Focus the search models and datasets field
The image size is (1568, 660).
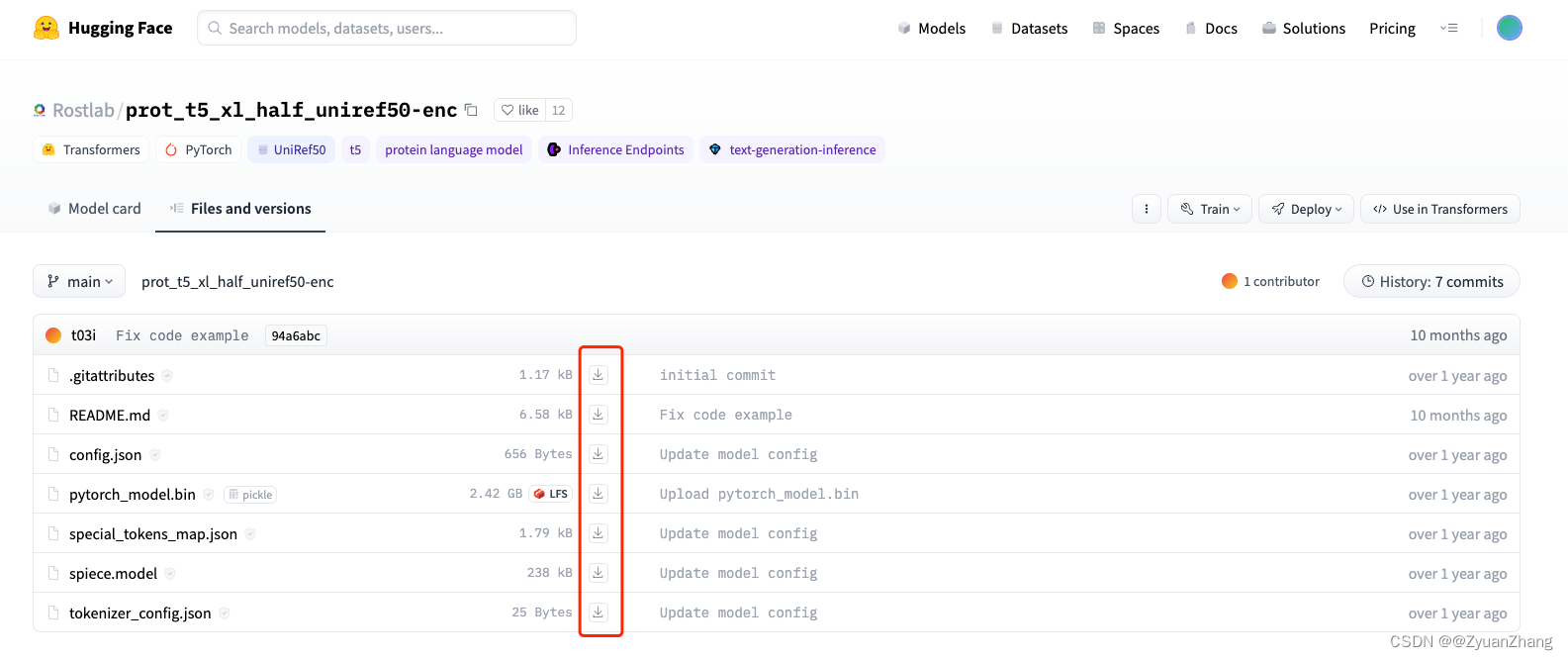(387, 28)
